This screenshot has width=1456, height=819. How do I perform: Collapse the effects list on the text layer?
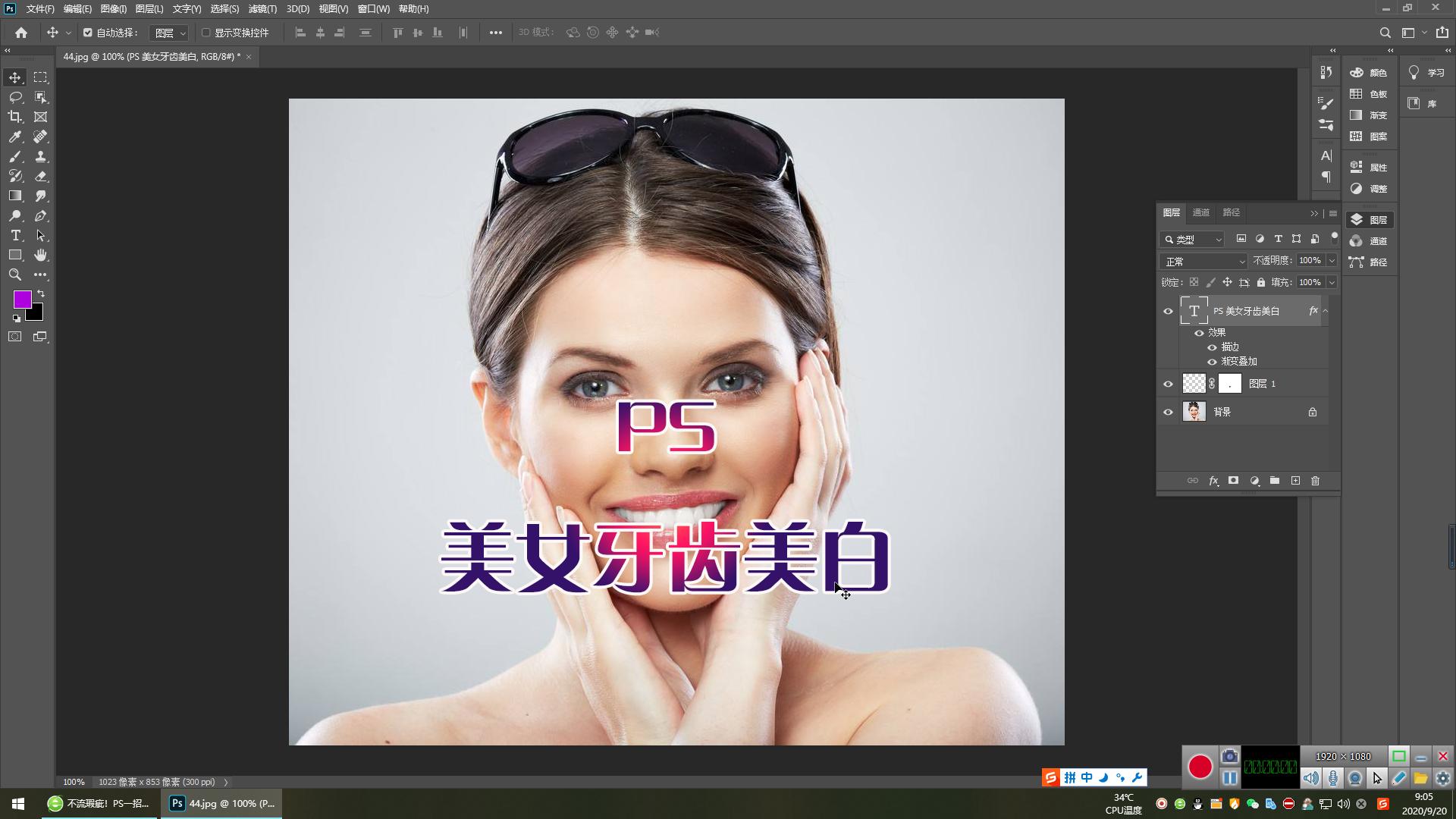[1326, 310]
